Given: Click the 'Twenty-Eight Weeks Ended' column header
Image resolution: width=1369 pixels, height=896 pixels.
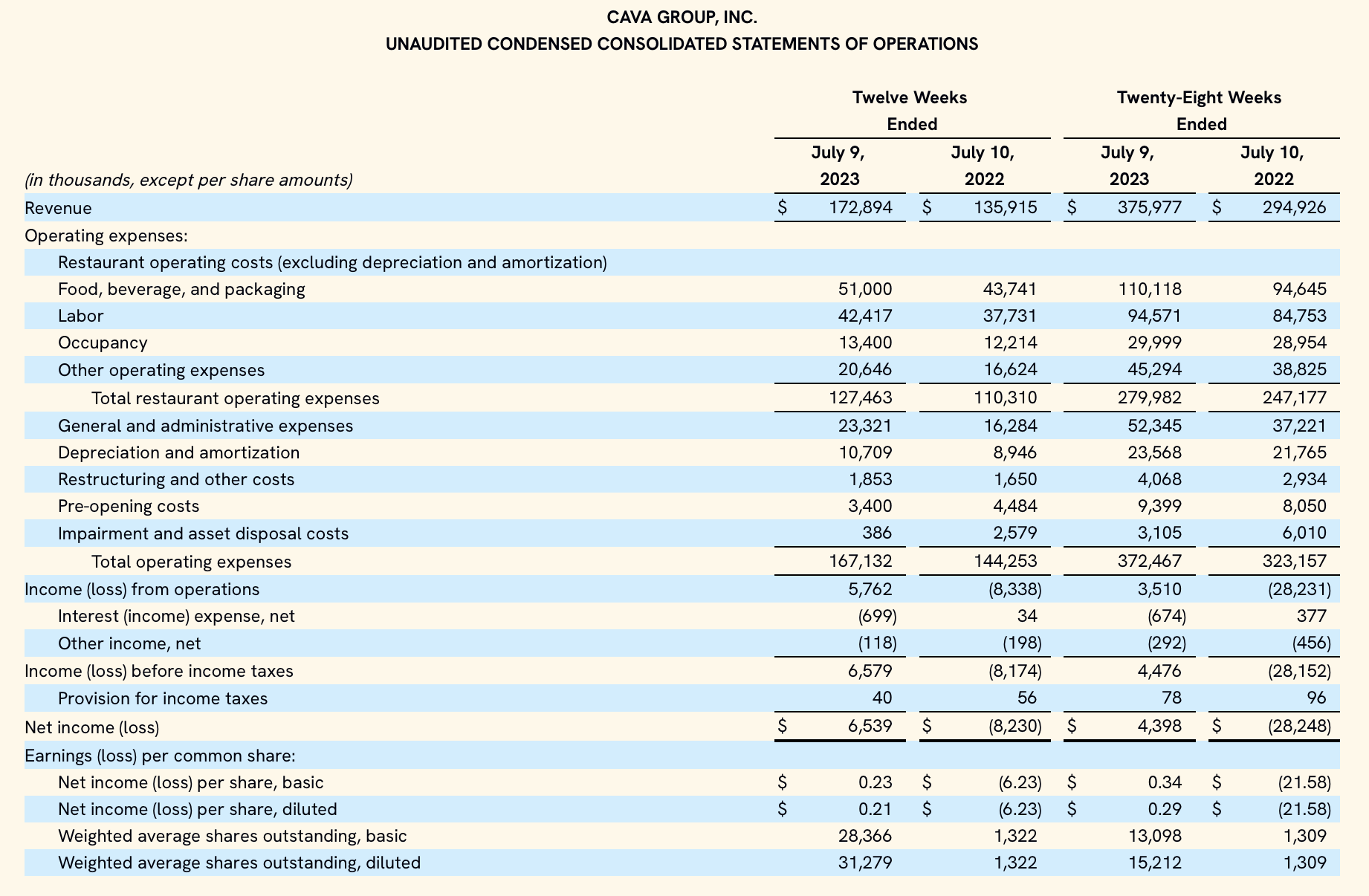Looking at the screenshot, I should 1201,111.
